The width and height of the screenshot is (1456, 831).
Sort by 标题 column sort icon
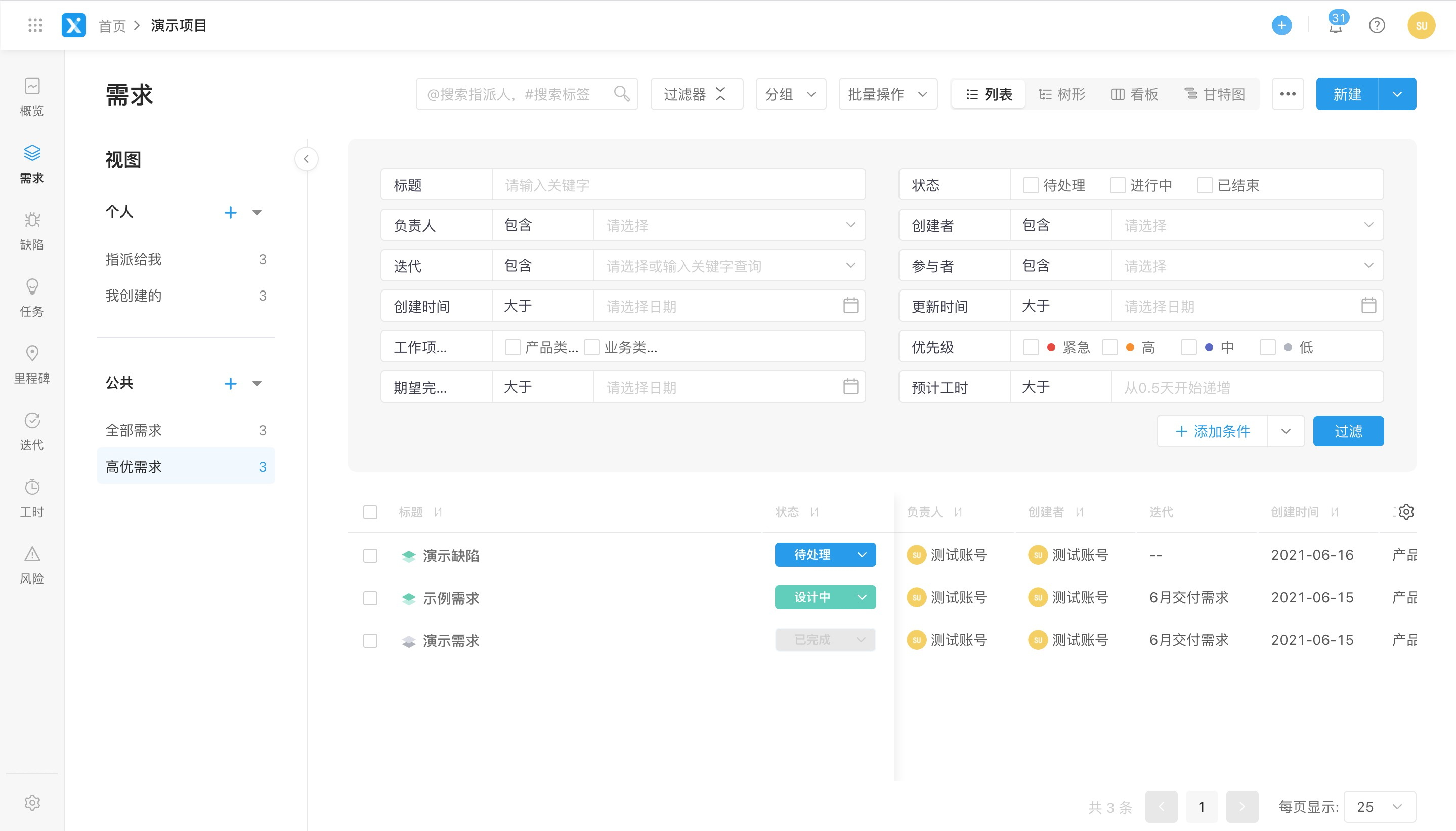[x=438, y=512]
